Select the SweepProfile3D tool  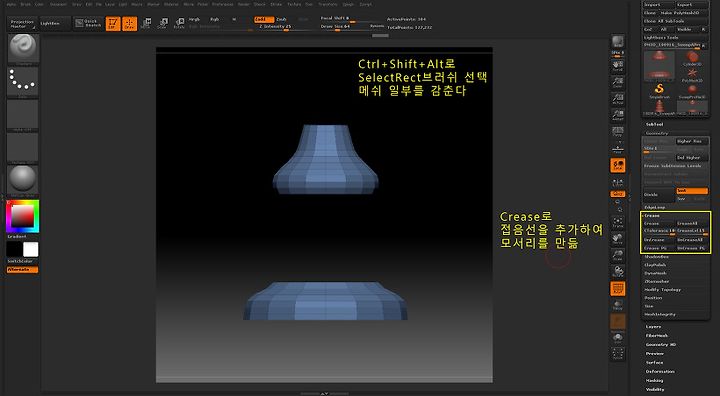[x=692, y=91]
